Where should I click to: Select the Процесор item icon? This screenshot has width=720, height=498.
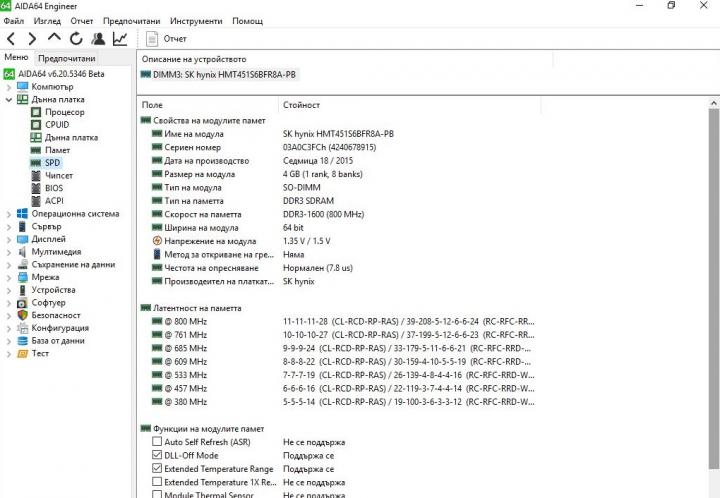tap(36, 112)
